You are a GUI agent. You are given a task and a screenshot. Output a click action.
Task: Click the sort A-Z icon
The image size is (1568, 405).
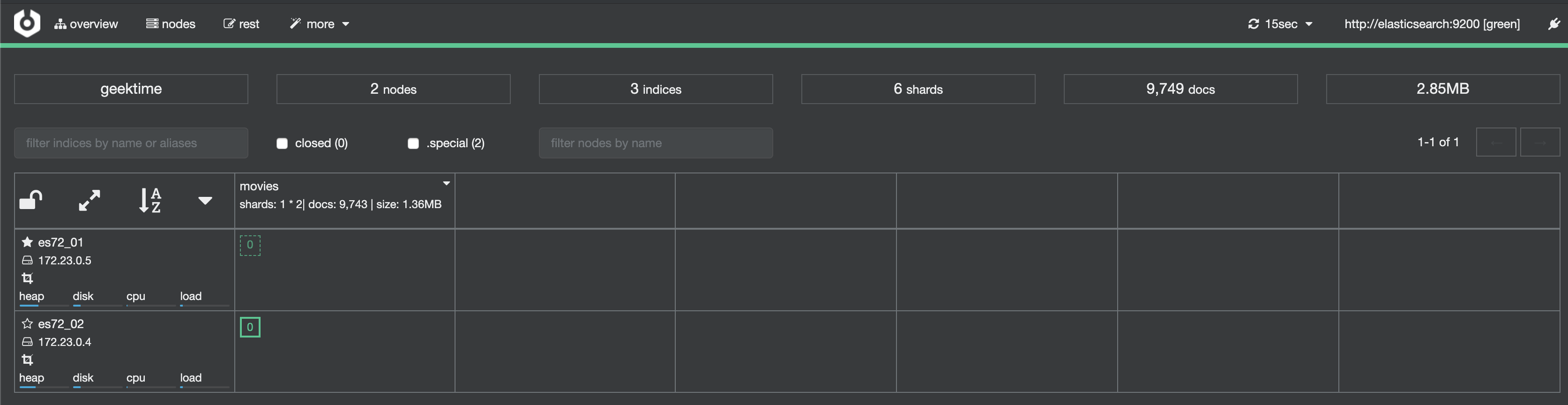pos(150,200)
